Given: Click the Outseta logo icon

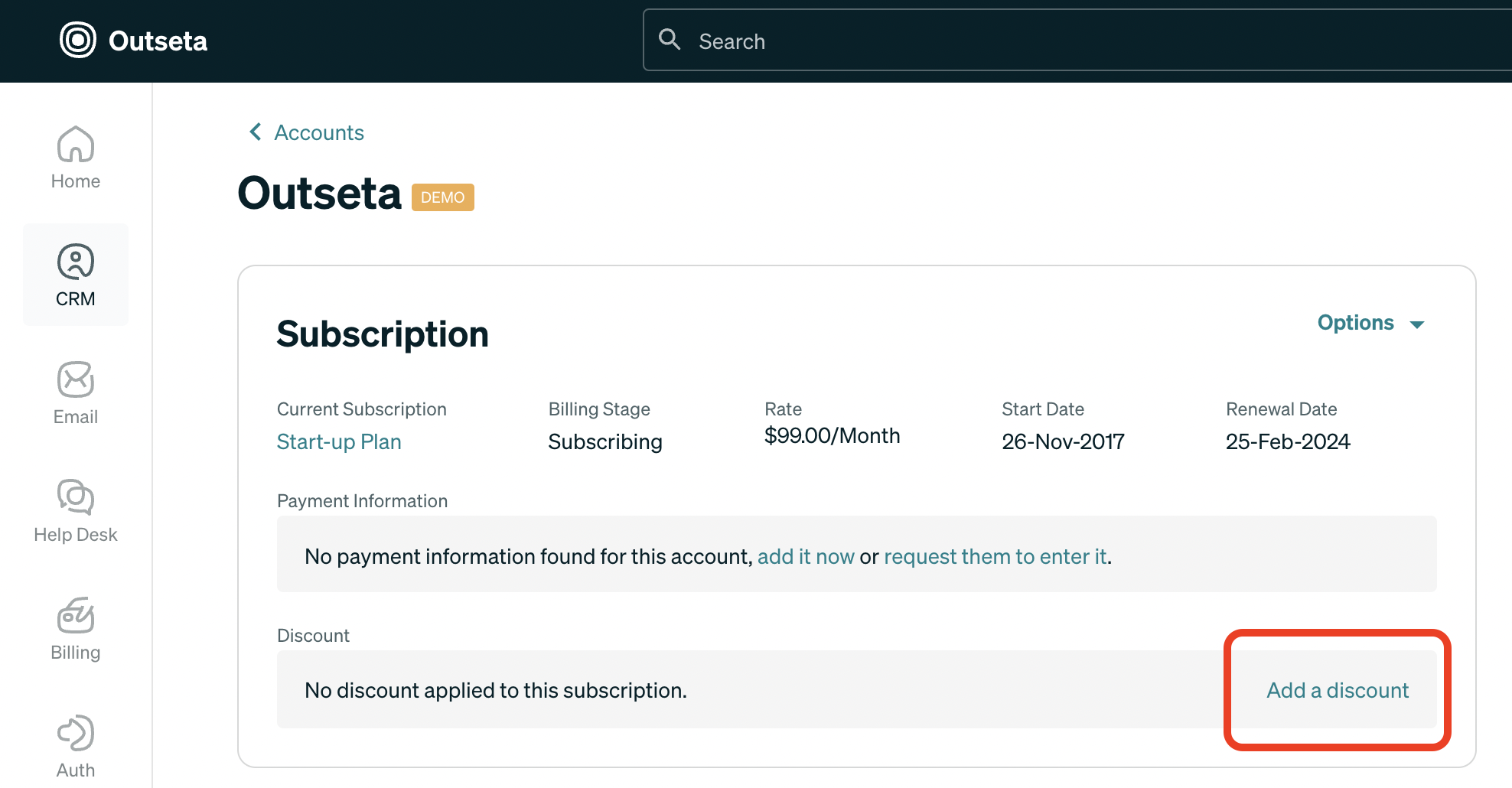Looking at the screenshot, I should click(77, 39).
